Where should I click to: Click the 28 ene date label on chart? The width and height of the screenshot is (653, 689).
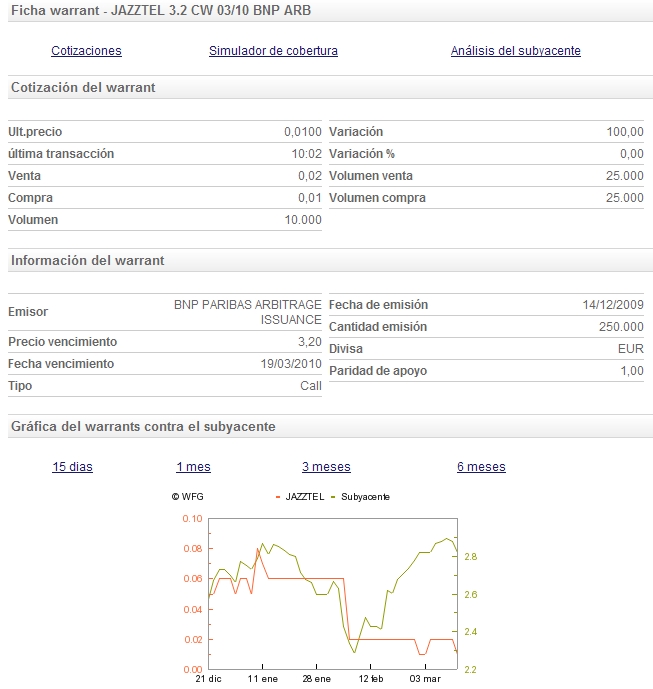(316, 679)
